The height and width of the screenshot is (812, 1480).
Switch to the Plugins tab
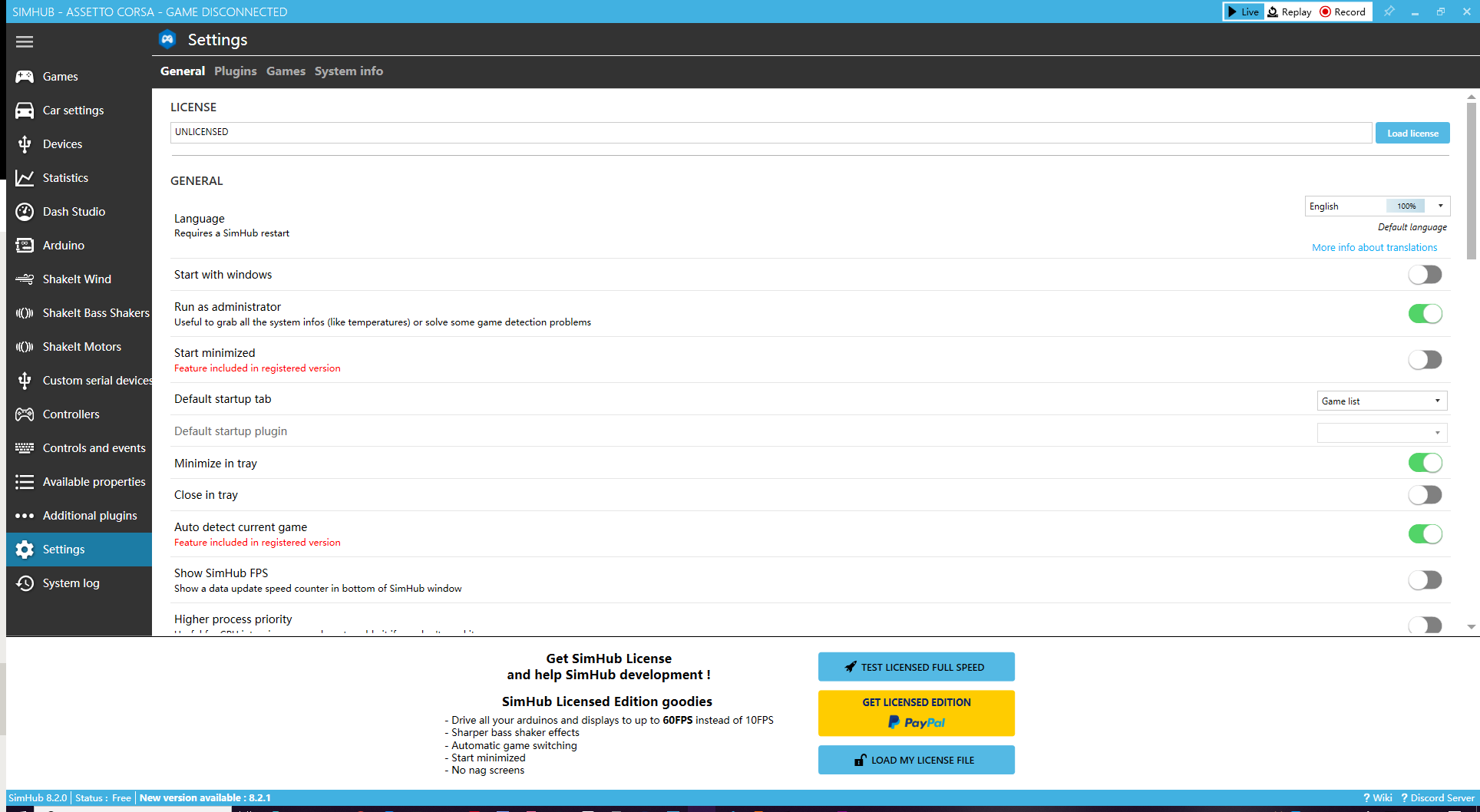236,71
